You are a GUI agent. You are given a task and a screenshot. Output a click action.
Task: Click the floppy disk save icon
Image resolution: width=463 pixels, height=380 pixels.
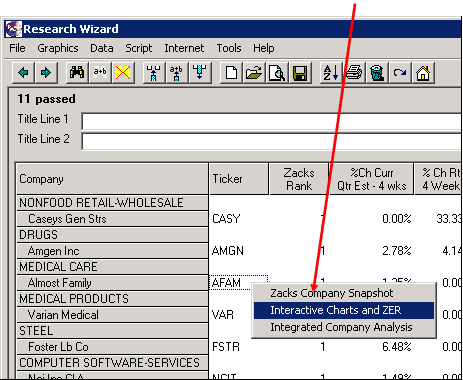click(x=300, y=72)
